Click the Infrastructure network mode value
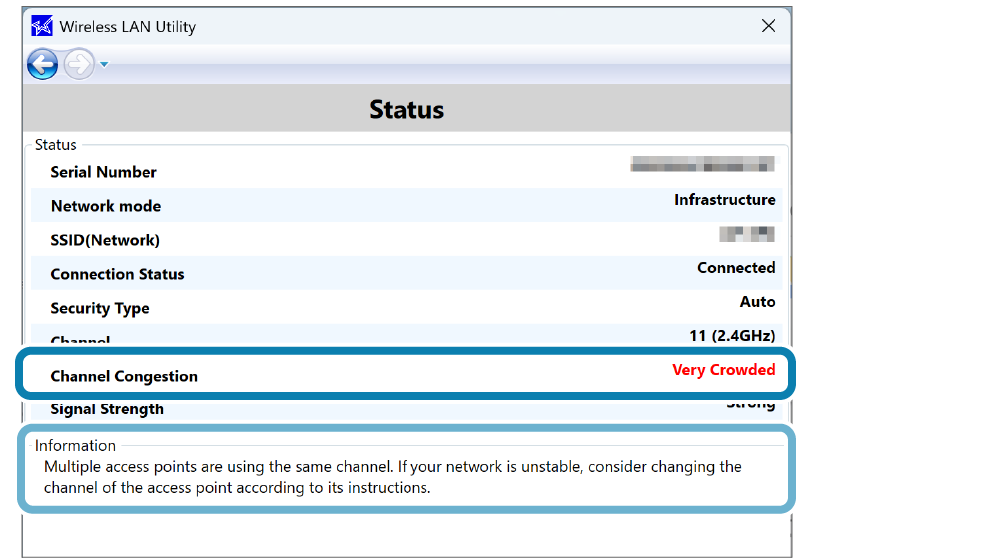The width and height of the screenshot is (1001, 558). click(724, 200)
